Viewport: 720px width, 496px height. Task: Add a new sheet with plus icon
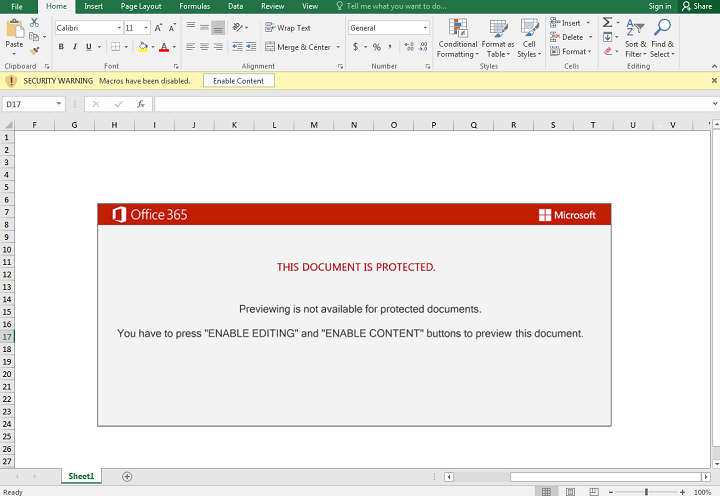127,477
